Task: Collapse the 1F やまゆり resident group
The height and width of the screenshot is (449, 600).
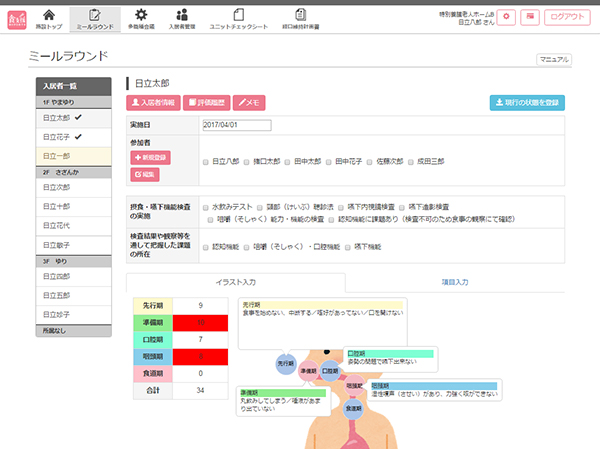Action: coord(77,103)
